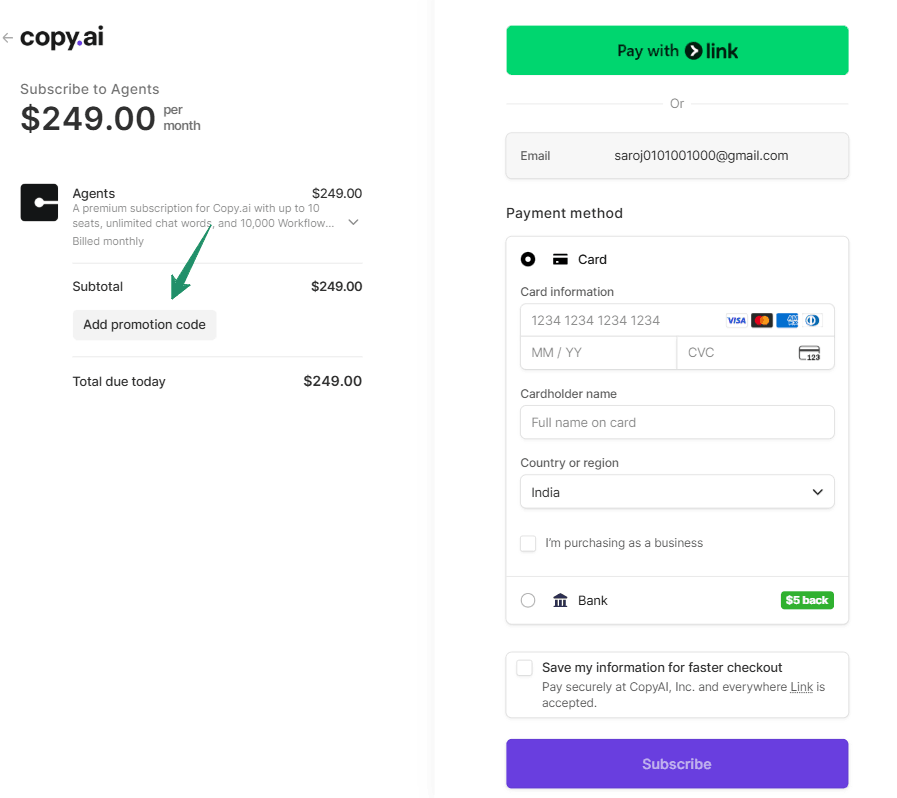Screen dimensions: 897x798
Task: Click the Diners Club card icon
Action: 811,320
